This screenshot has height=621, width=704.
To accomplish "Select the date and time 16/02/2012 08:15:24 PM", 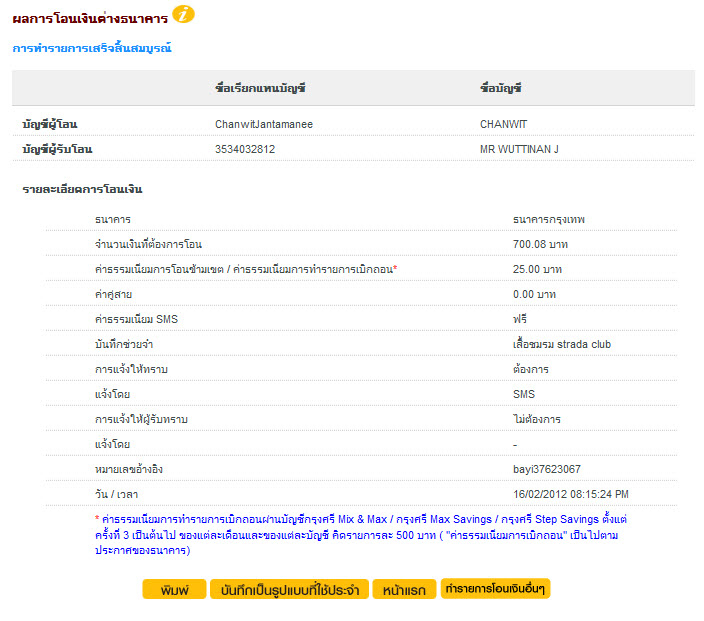I will [570, 494].
